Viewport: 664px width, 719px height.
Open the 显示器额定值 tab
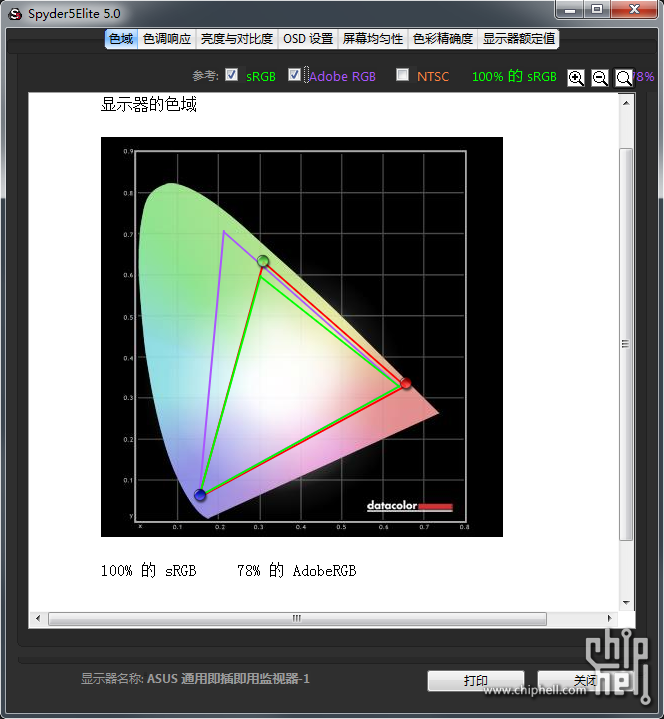(x=519, y=39)
